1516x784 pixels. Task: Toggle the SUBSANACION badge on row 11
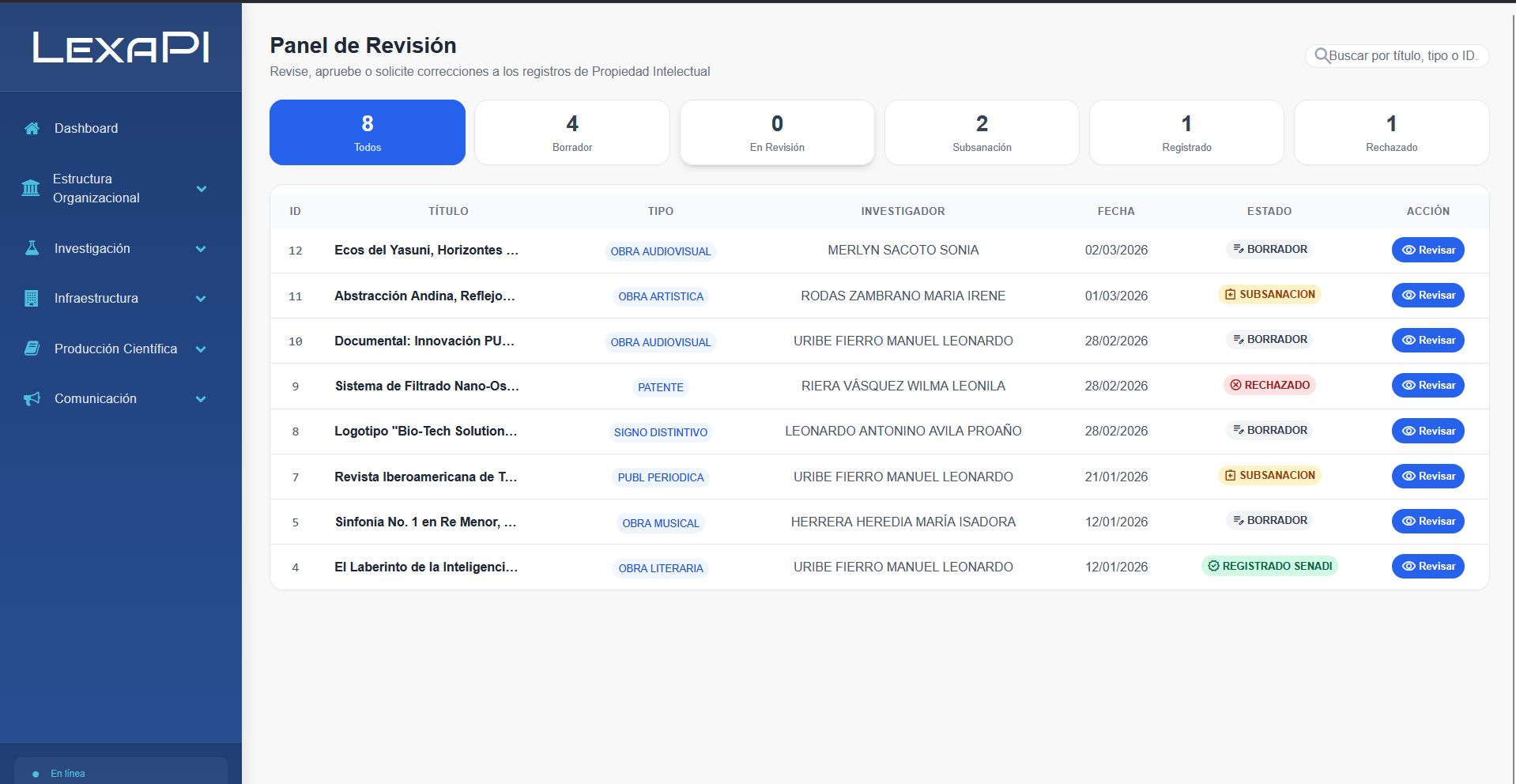coord(1269,294)
